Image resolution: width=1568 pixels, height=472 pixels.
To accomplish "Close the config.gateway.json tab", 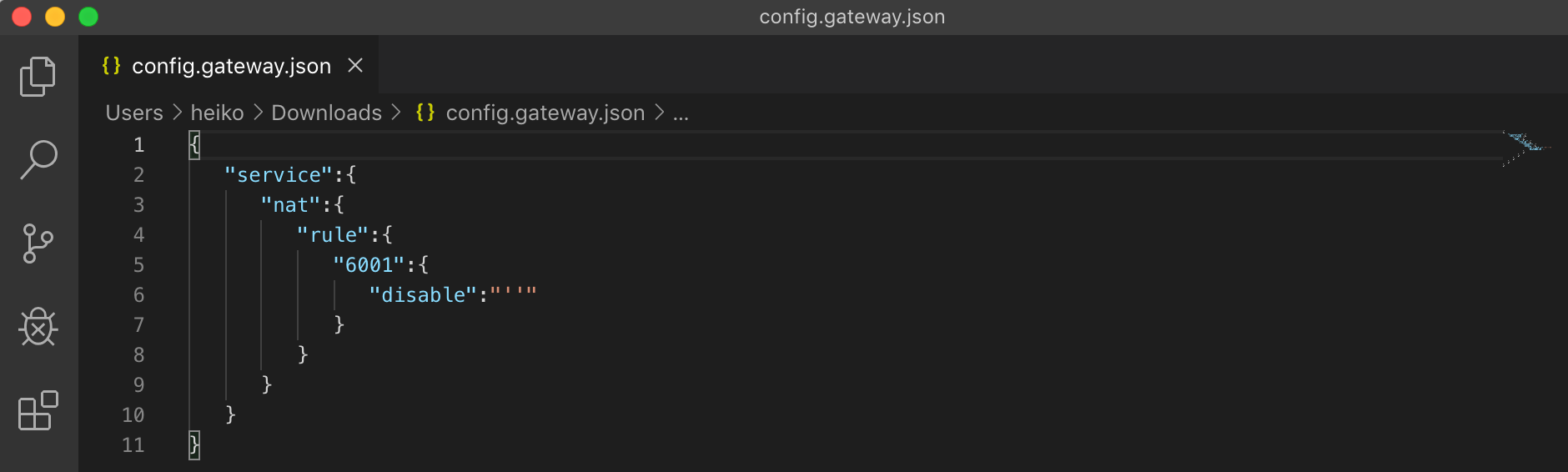I will [355, 65].
